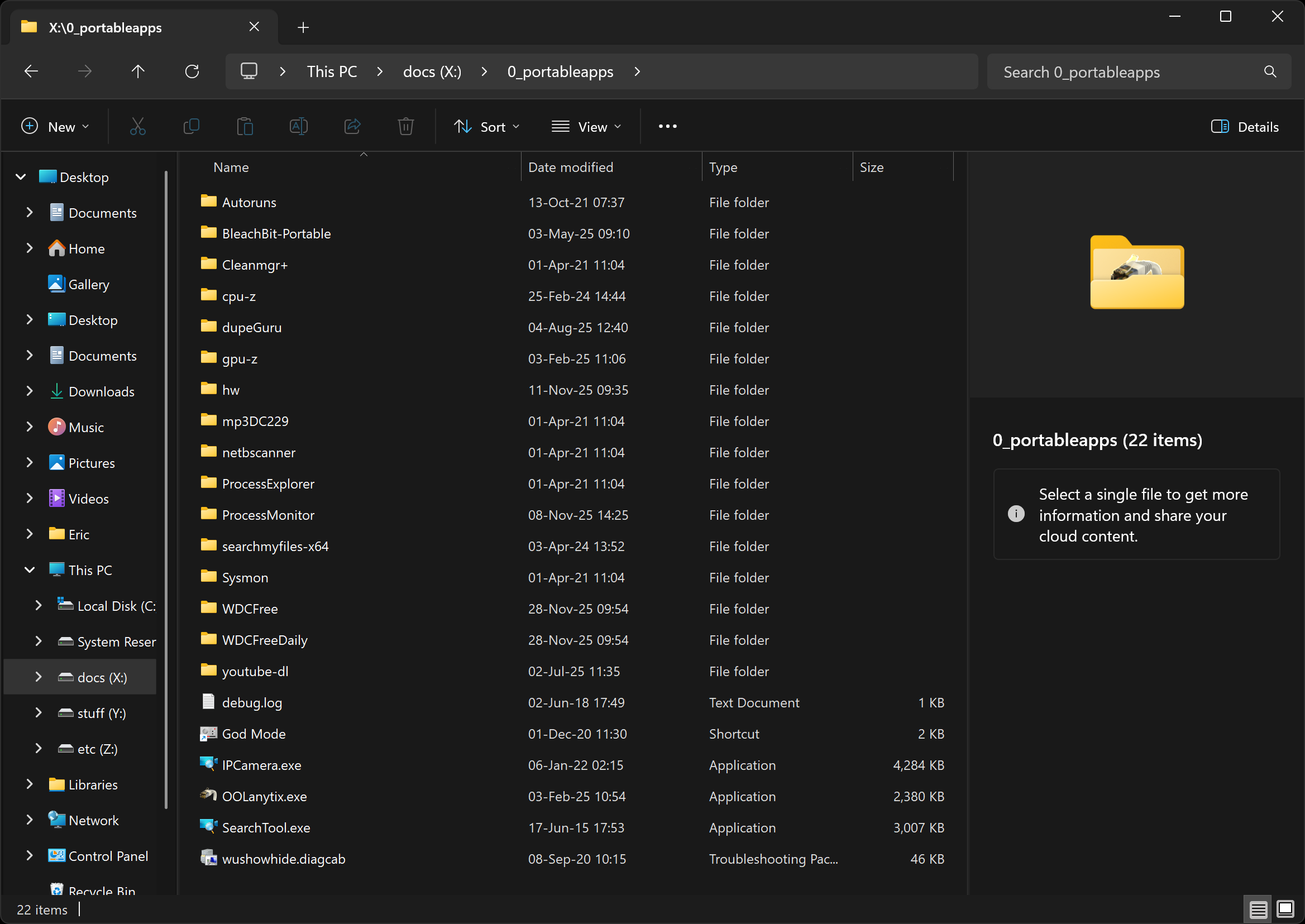1305x924 pixels.
Task: Click the Rename icon in toolbar
Action: [x=298, y=126]
